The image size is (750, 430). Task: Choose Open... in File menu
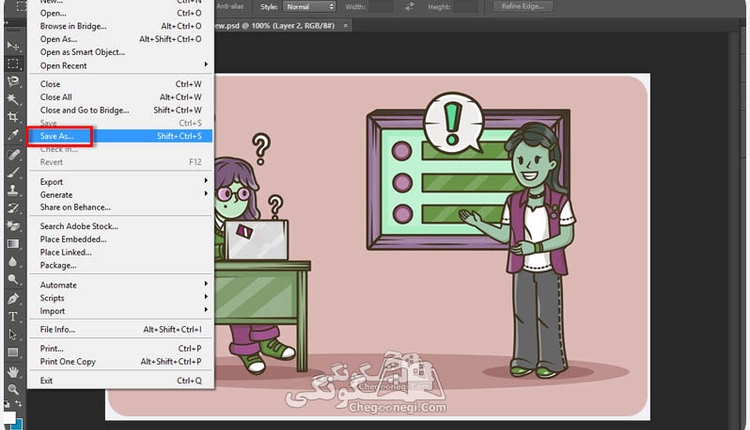pyautogui.click(x=120, y=13)
